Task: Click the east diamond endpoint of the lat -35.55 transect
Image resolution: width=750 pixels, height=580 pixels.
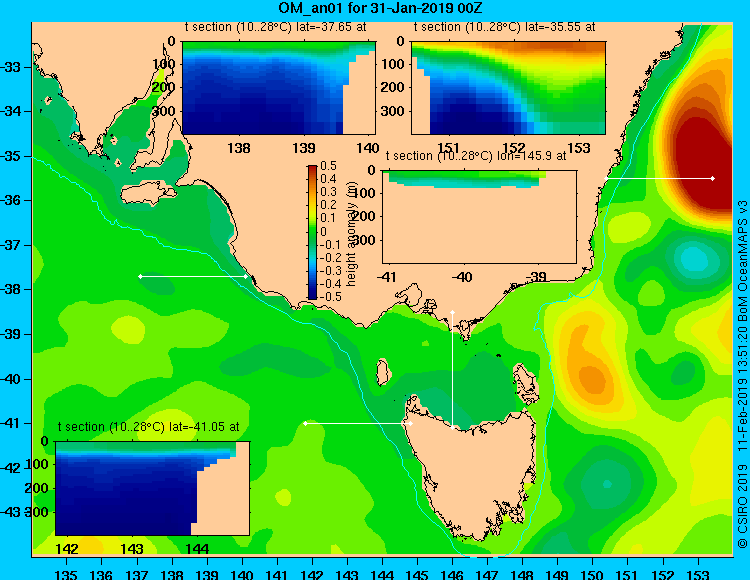Action: pos(713,178)
